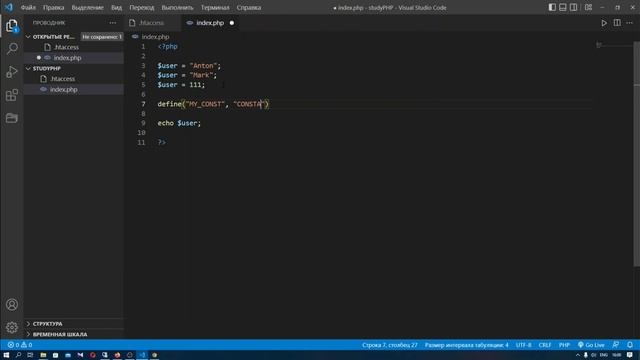This screenshot has width=640, height=360.
Task: Select .htaccess in Open Editors list
Action: 74,47
